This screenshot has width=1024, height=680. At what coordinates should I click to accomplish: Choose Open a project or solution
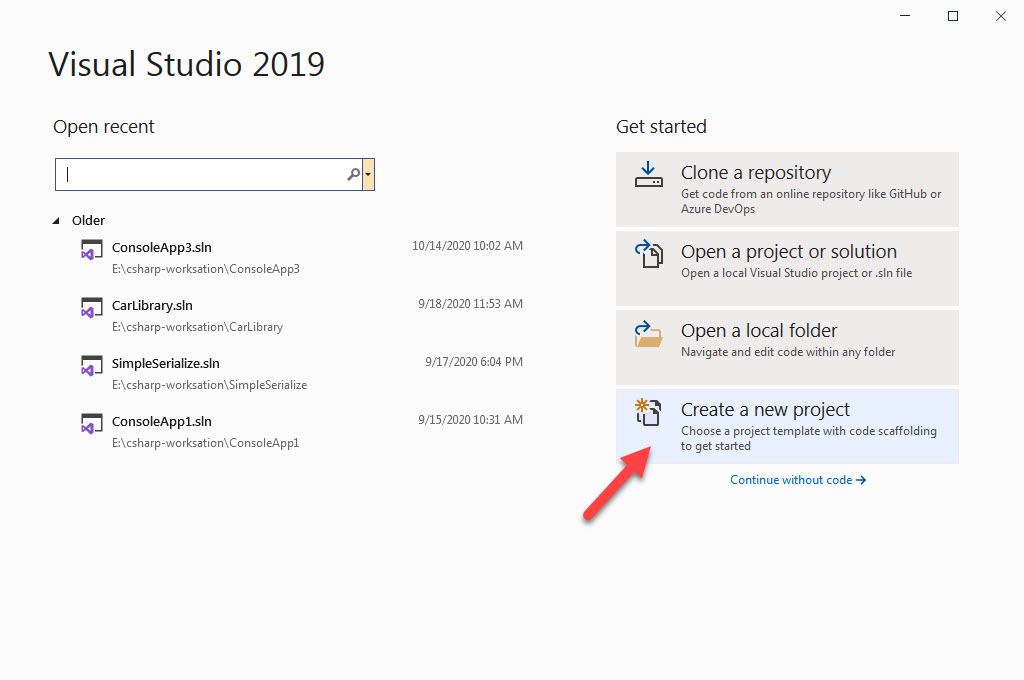click(787, 268)
